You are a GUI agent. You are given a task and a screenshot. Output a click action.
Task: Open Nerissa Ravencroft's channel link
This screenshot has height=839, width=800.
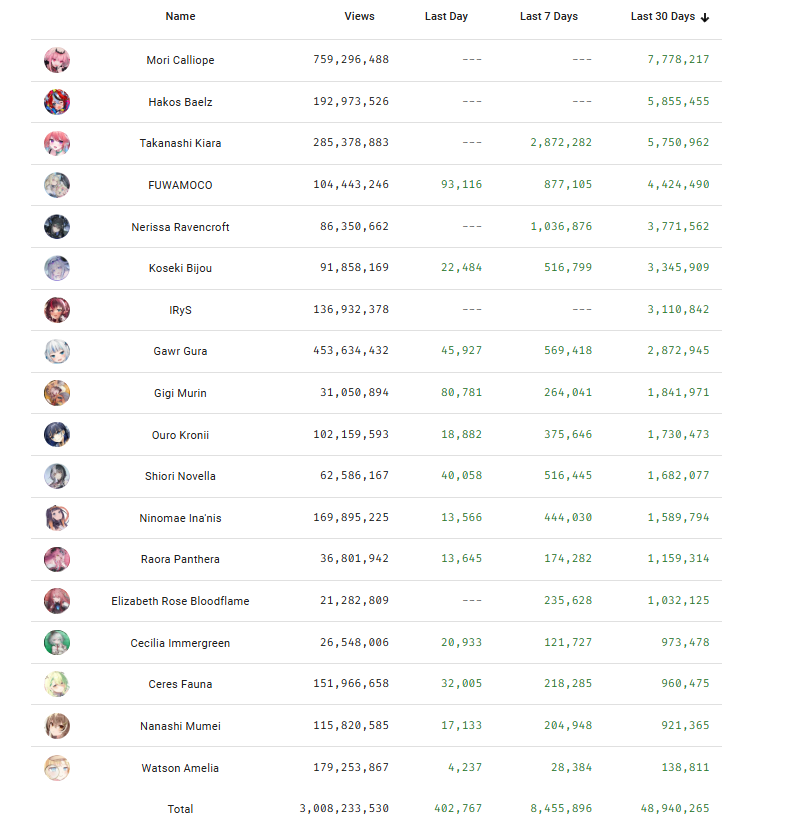tap(180, 227)
